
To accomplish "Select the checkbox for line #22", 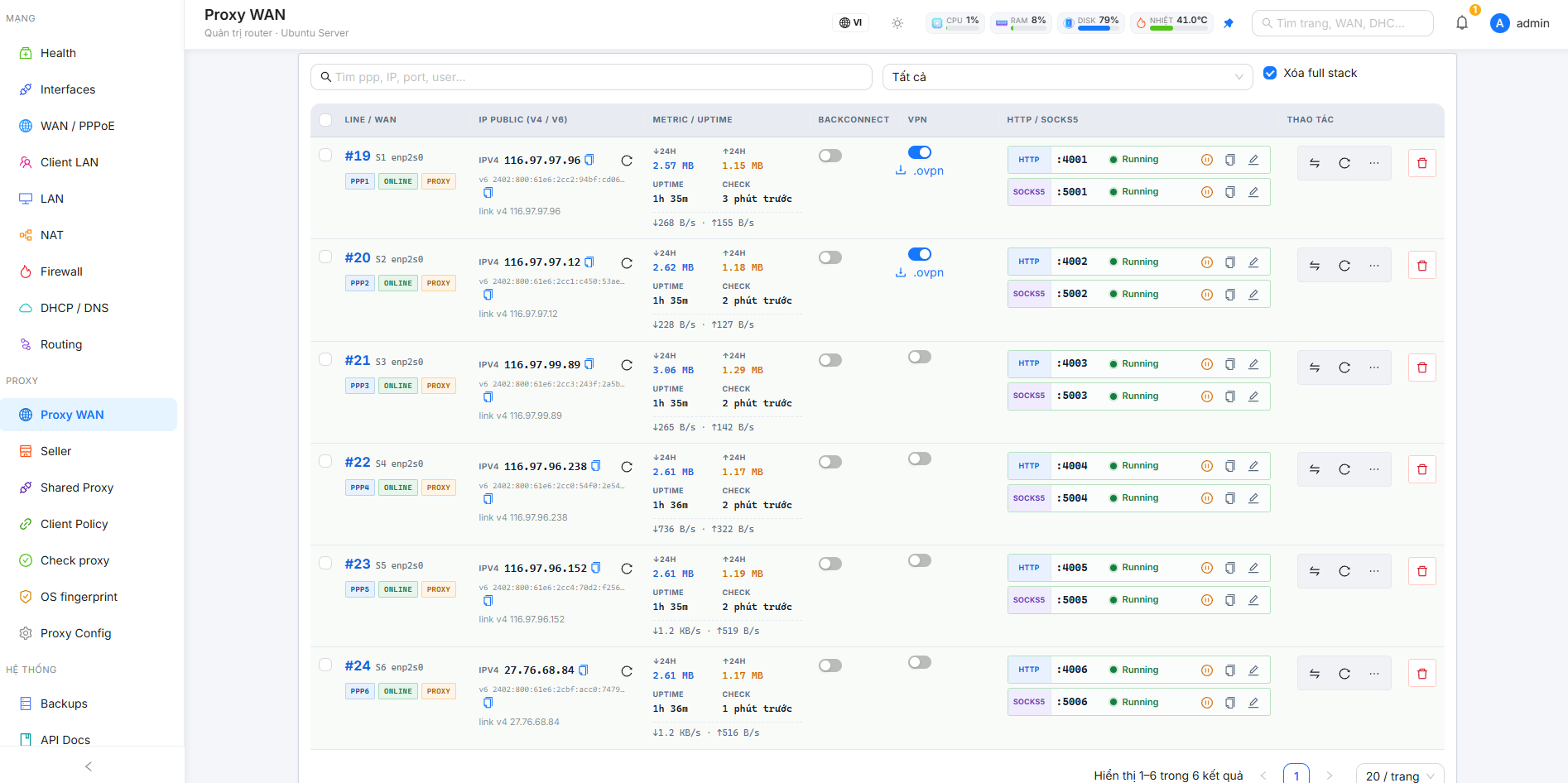I will click(325, 461).
